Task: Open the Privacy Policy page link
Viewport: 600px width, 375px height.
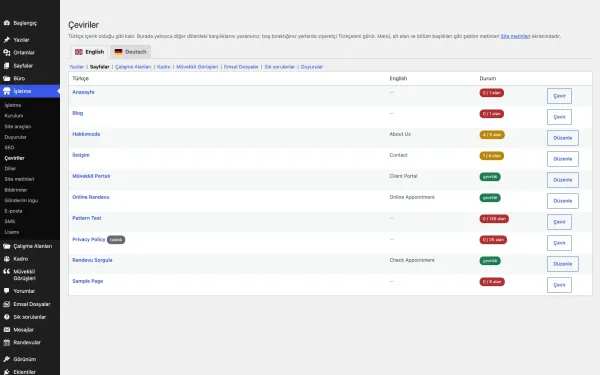Action: click(88, 239)
